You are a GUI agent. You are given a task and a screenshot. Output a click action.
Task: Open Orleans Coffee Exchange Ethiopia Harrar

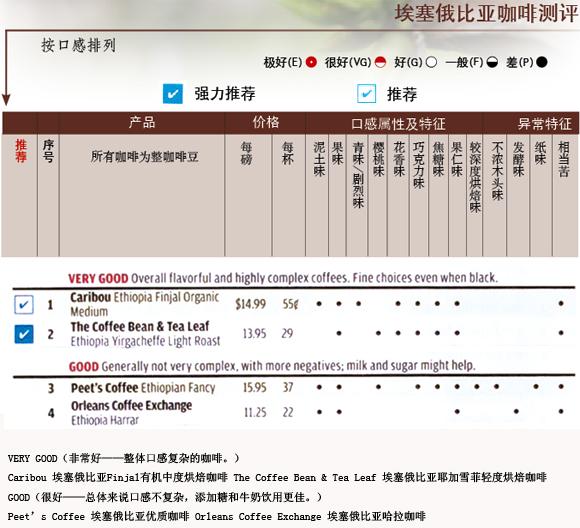point(131,413)
